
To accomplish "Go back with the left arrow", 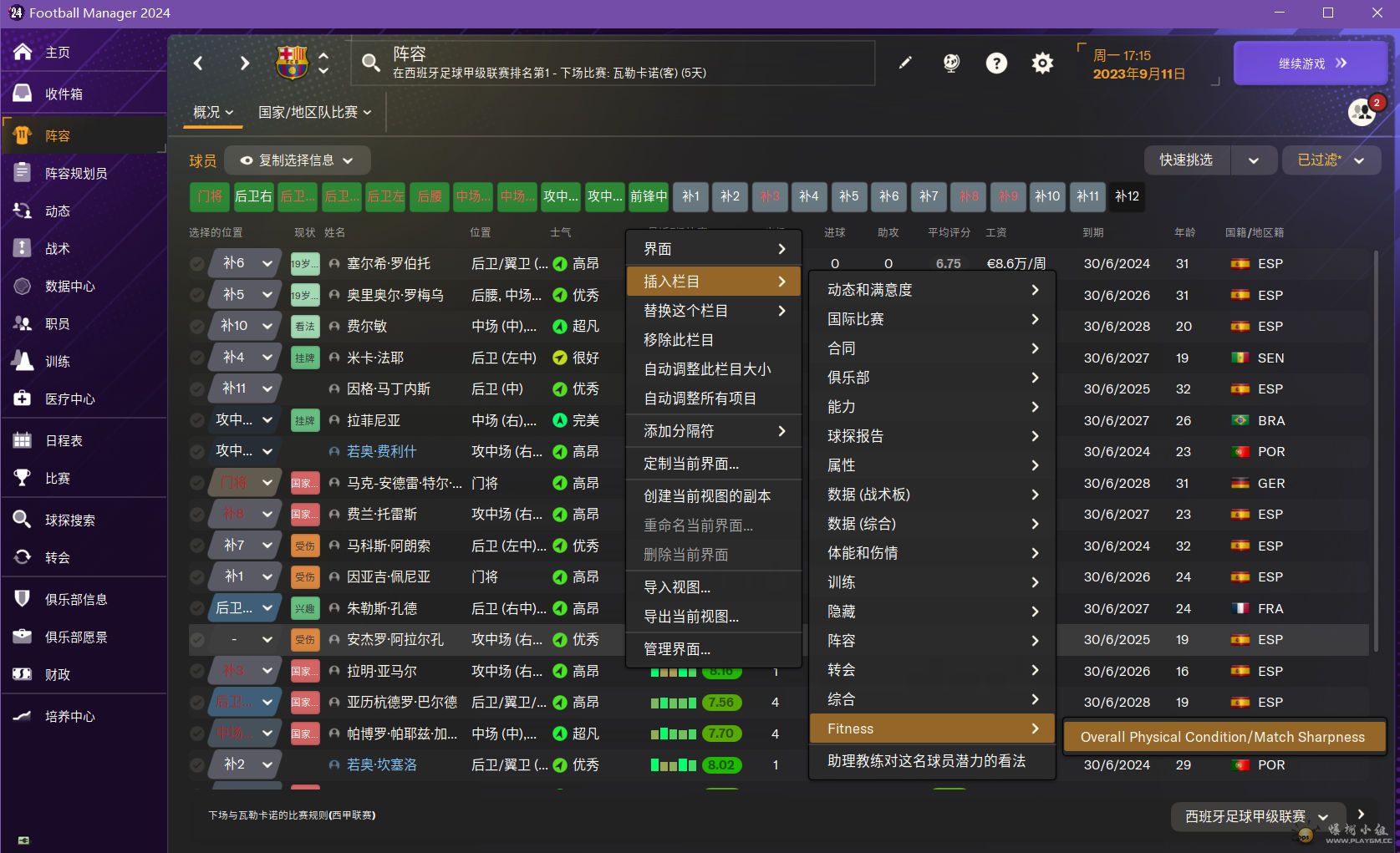I will [198, 63].
